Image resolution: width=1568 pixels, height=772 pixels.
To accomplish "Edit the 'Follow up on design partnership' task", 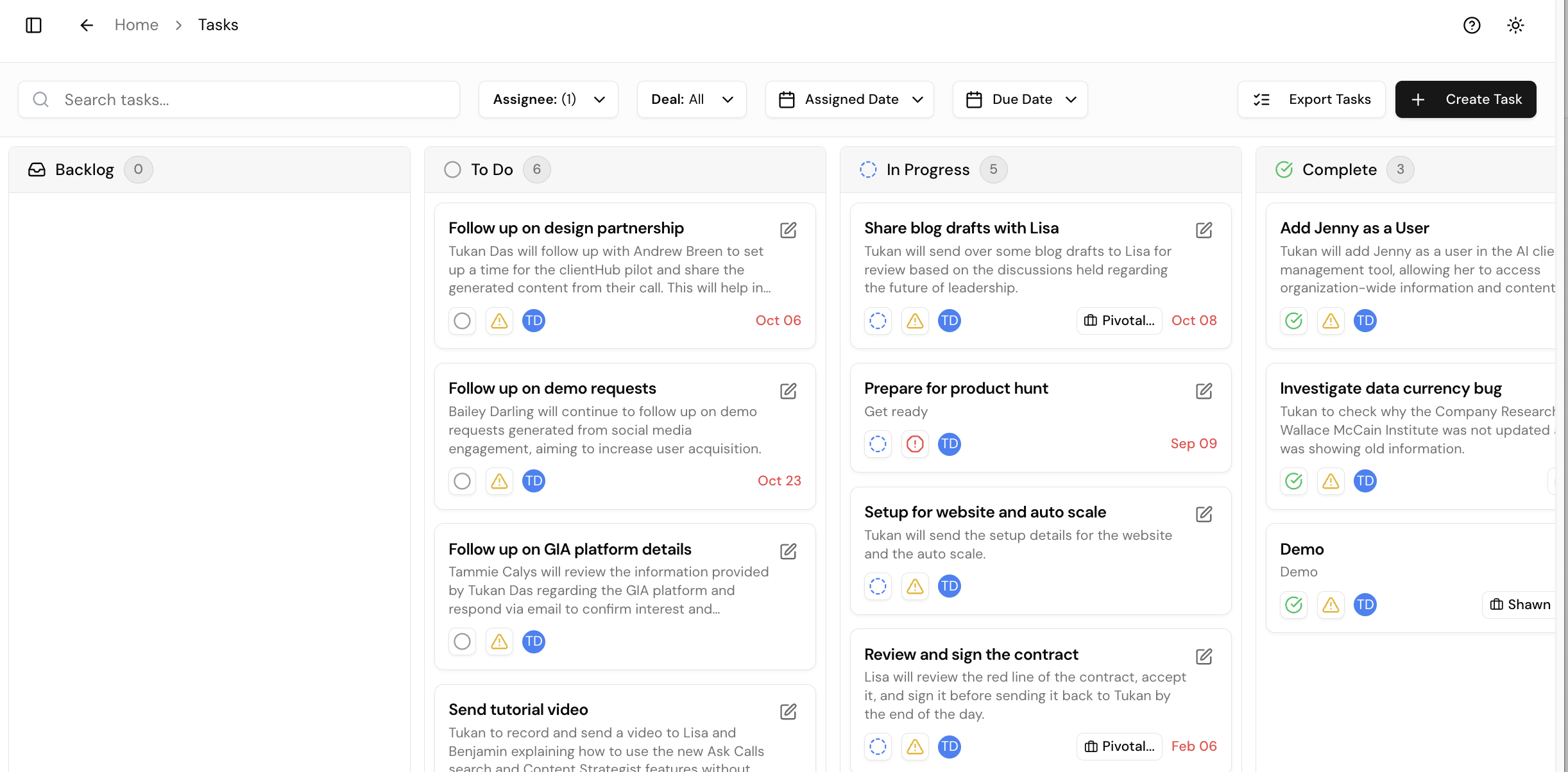I will [788, 230].
